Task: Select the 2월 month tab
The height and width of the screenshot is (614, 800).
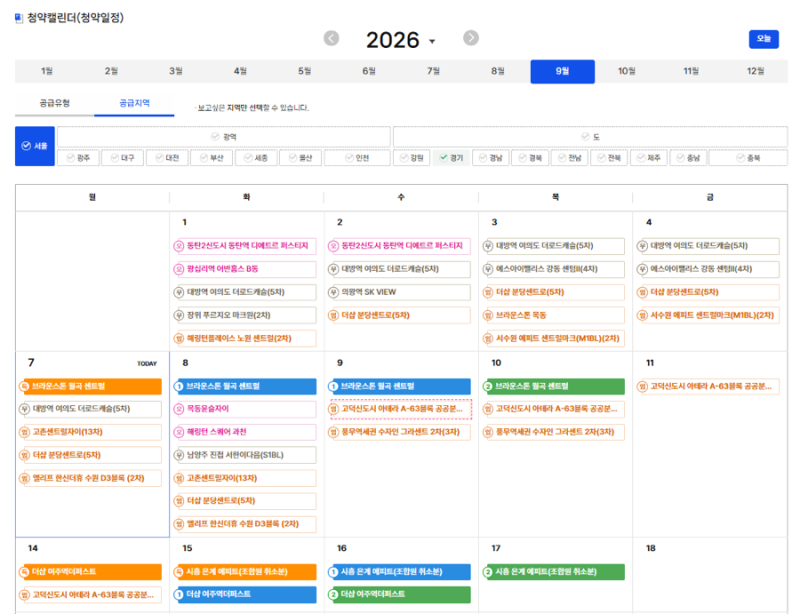Action: (111, 71)
